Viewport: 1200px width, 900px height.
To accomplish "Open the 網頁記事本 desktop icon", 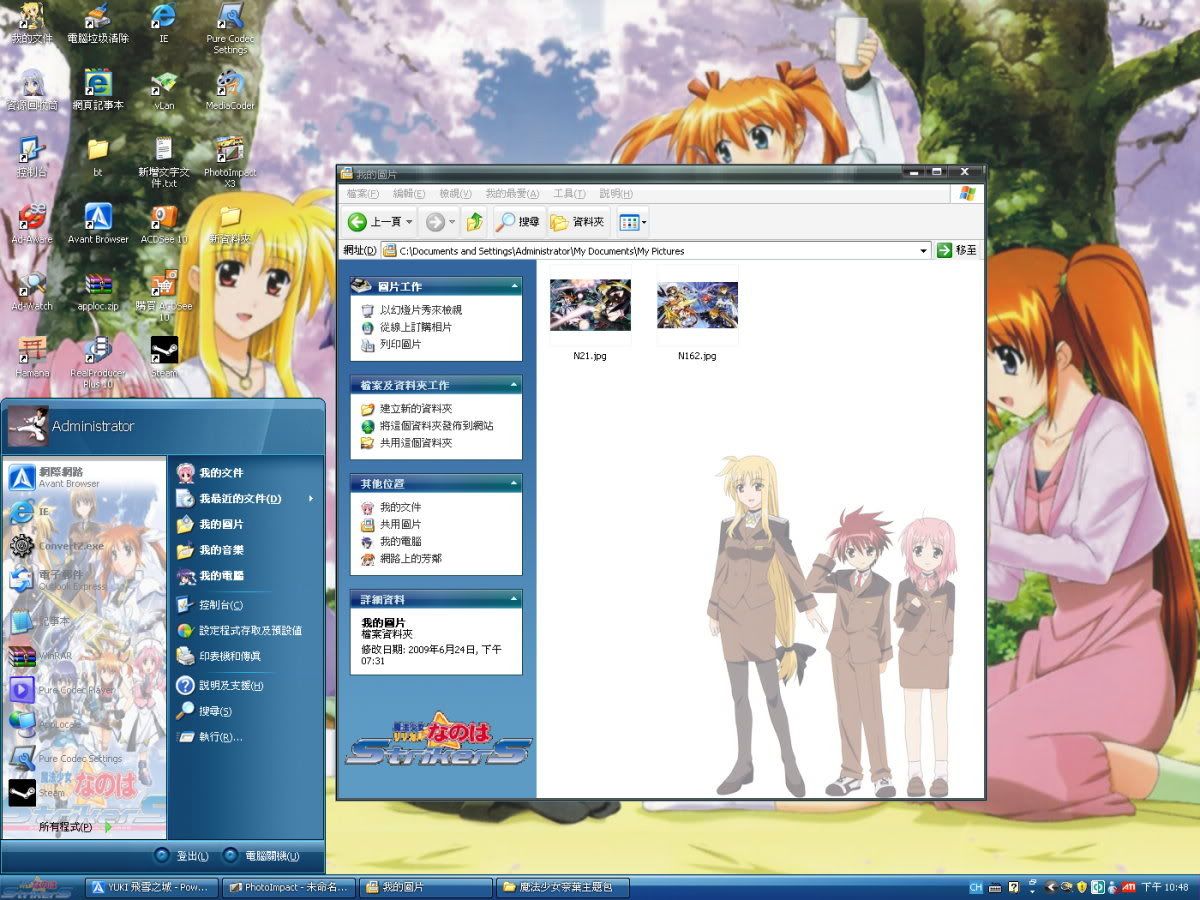I will coord(97,89).
